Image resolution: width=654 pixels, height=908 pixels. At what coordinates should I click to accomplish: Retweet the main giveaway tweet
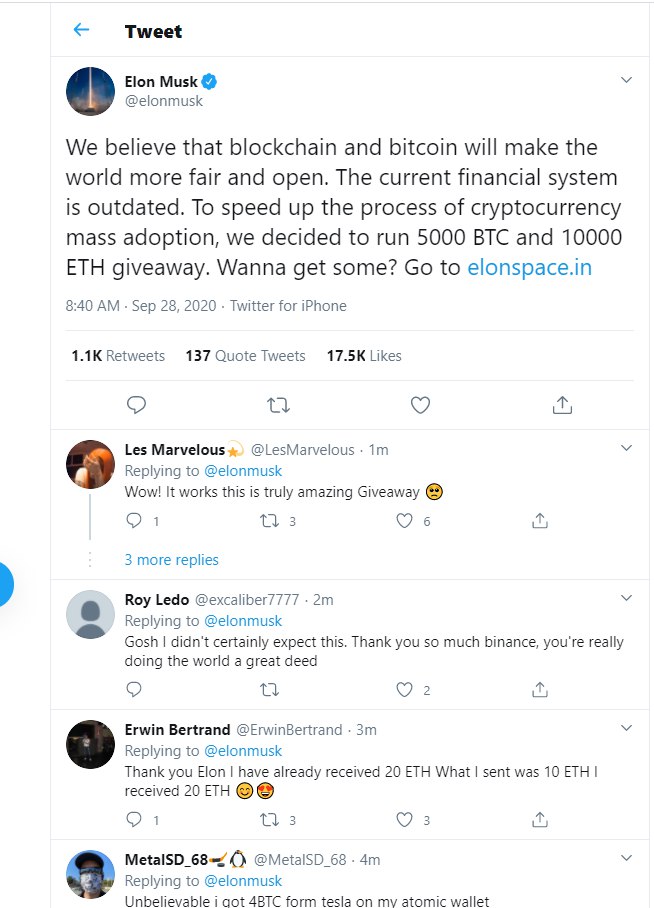(x=279, y=404)
